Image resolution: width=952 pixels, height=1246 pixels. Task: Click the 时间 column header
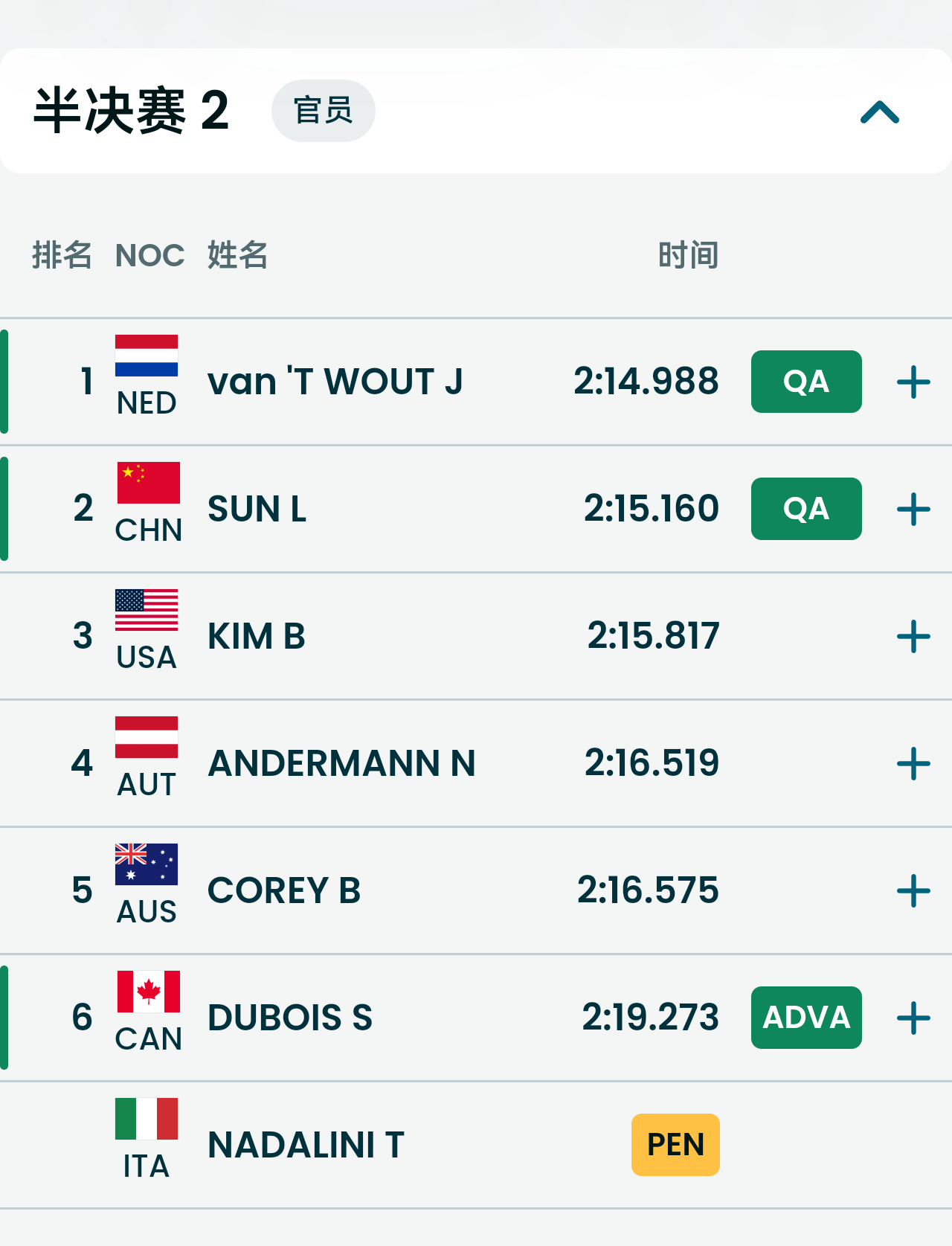pos(688,255)
